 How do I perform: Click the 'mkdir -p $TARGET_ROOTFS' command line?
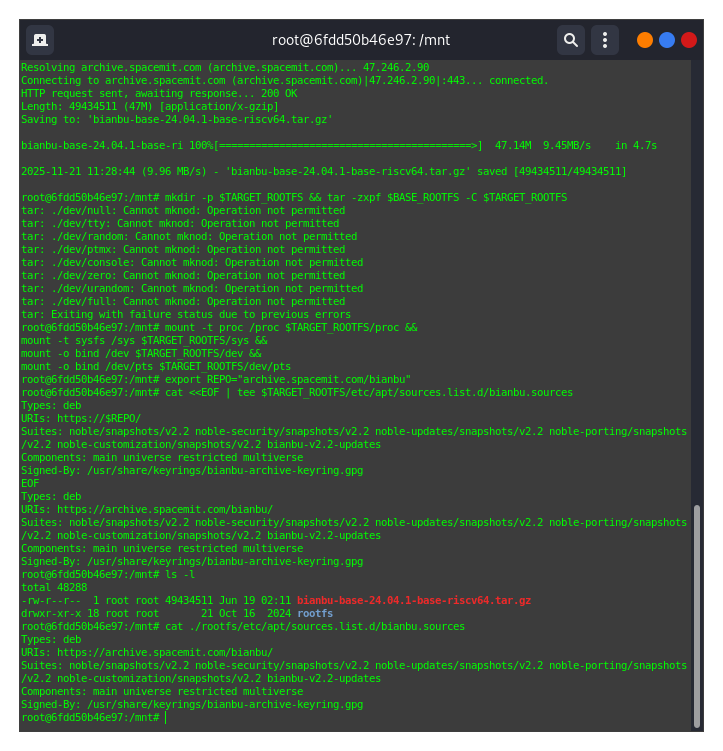294,197
